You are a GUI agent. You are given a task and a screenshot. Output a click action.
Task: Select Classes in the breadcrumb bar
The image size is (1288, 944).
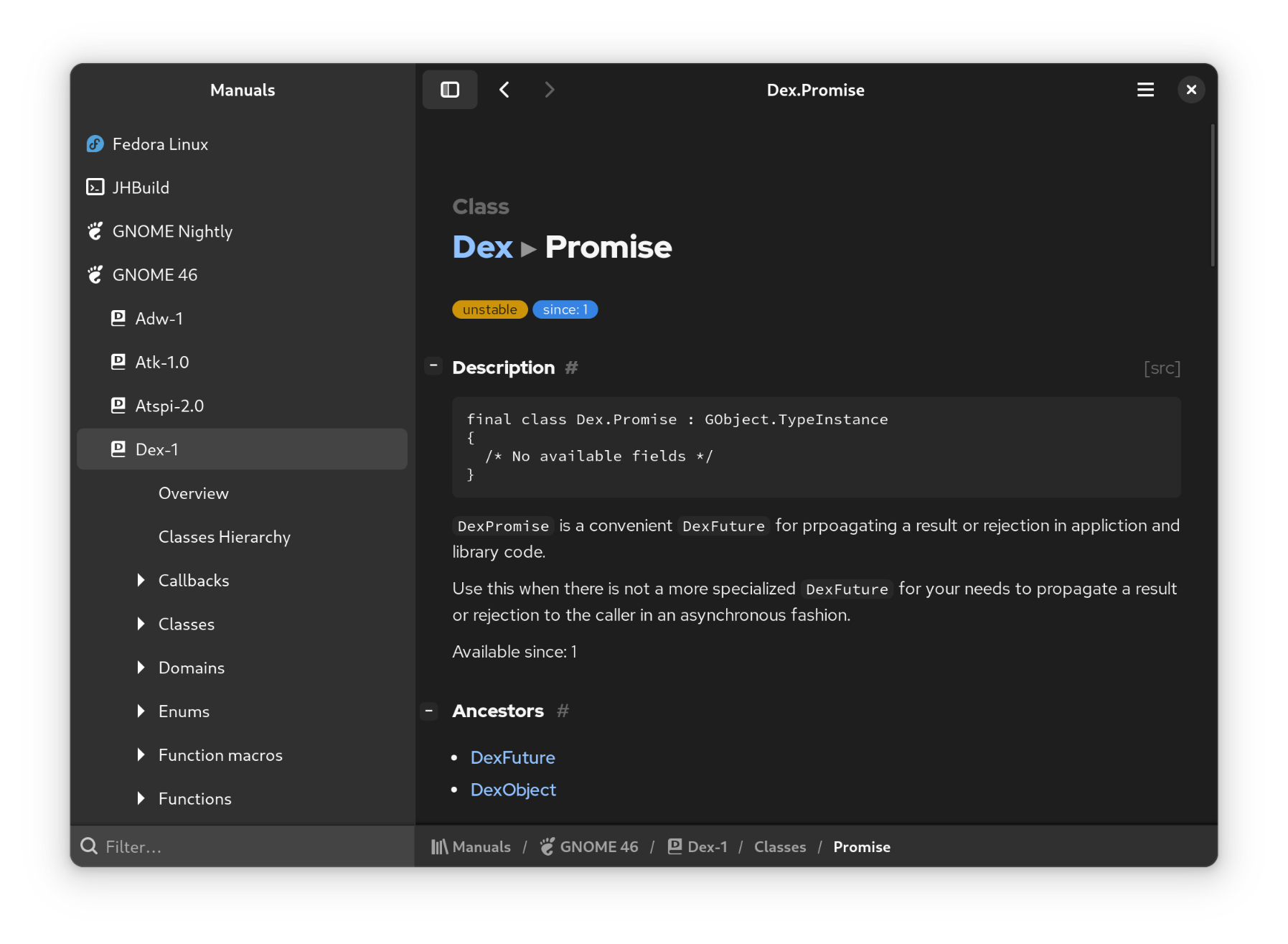(x=780, y=846)
